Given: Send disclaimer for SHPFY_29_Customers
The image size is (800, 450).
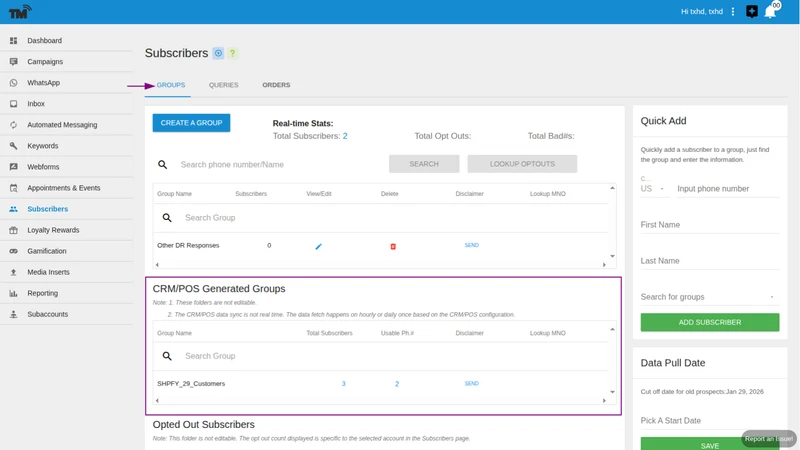Looking at the screenshot, I should (x=471, y=384).
